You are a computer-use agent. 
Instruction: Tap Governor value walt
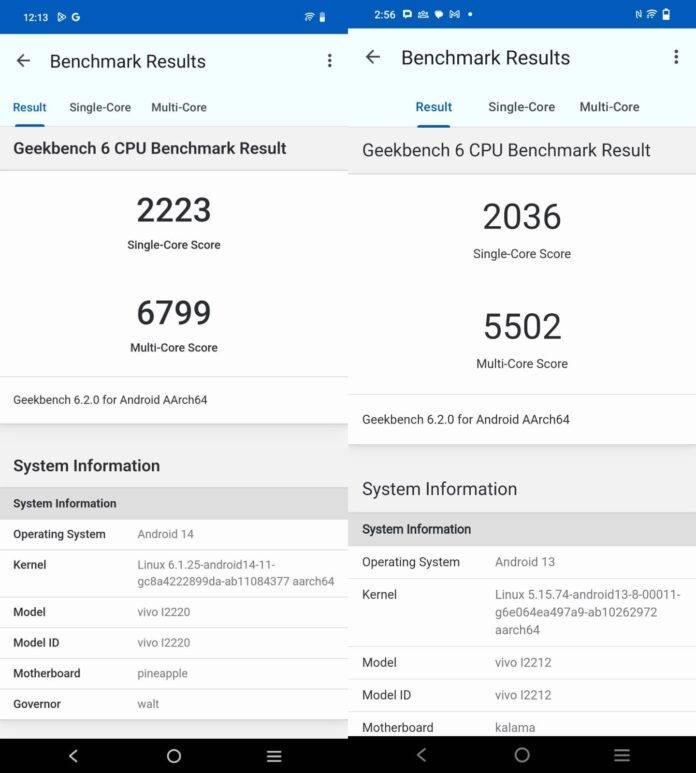pos(148,704)
